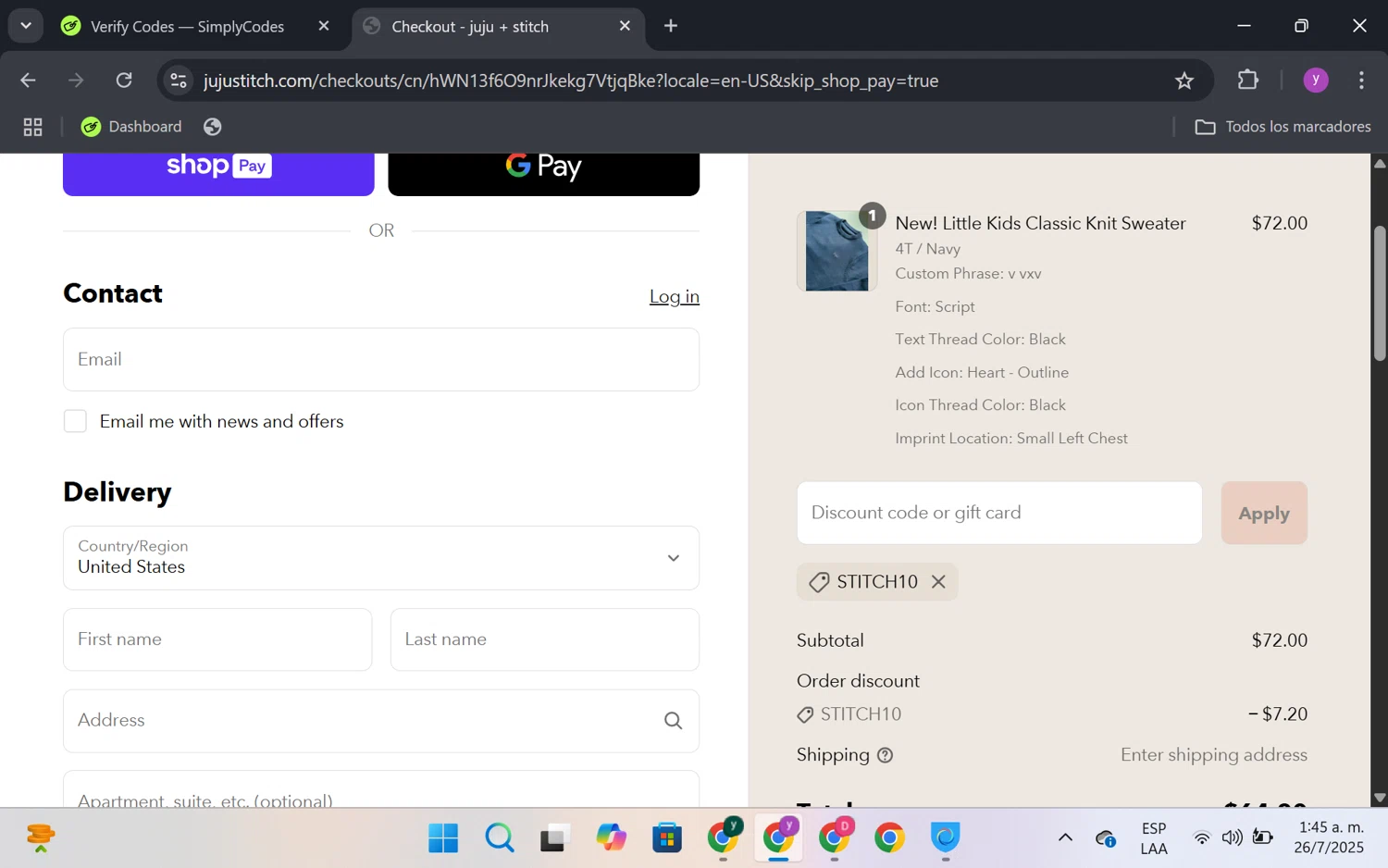View site information icon in address bar

pyautogui.click(x=179, y=81)
